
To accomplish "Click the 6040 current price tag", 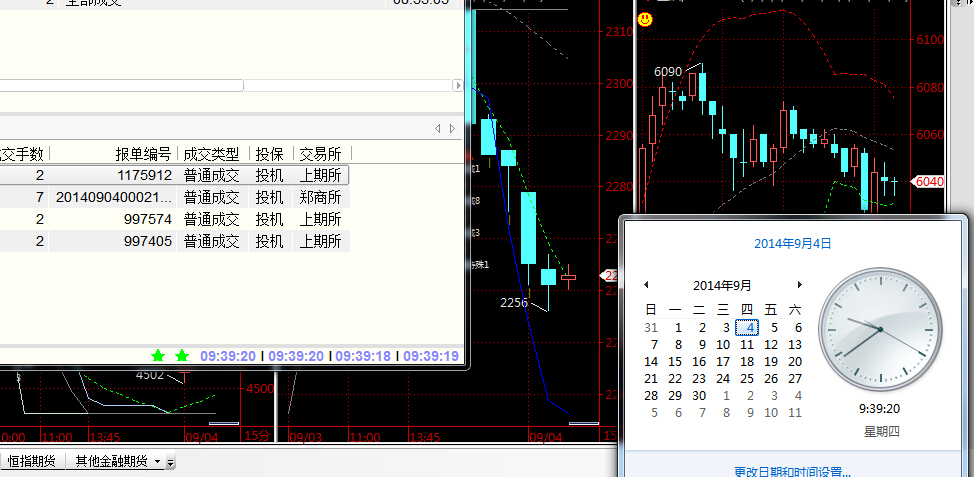I will [x=928, y=181].
